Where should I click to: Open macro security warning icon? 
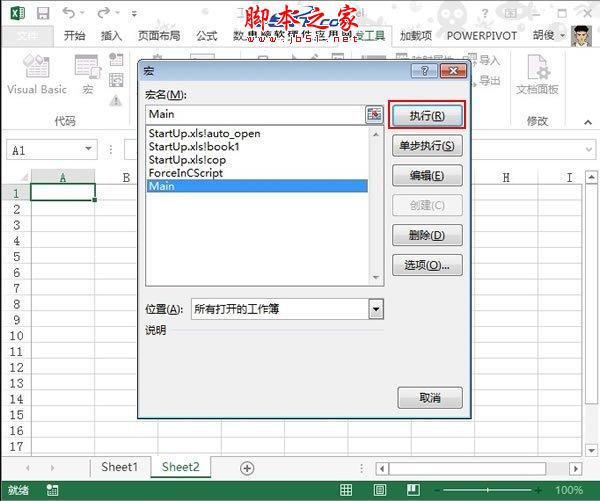pyautogui.click(x=116, y=101)
